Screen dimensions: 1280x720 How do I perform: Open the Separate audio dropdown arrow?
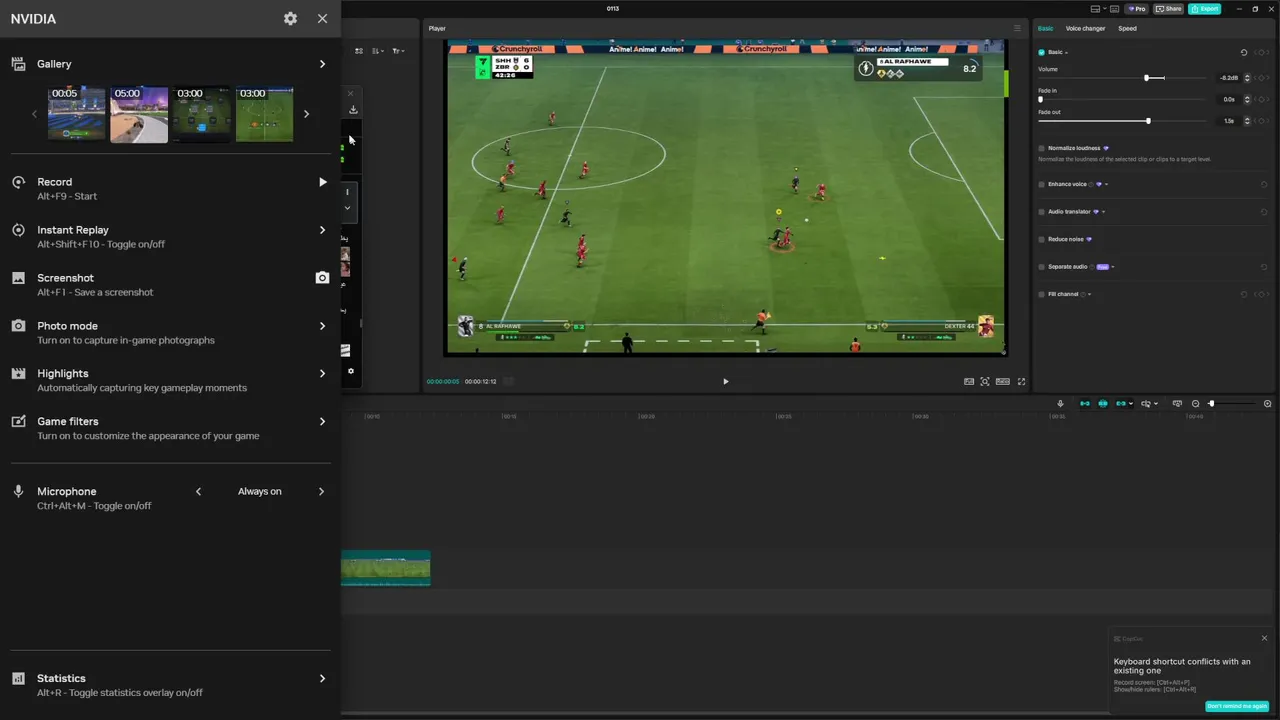(x=1113, y=267)
